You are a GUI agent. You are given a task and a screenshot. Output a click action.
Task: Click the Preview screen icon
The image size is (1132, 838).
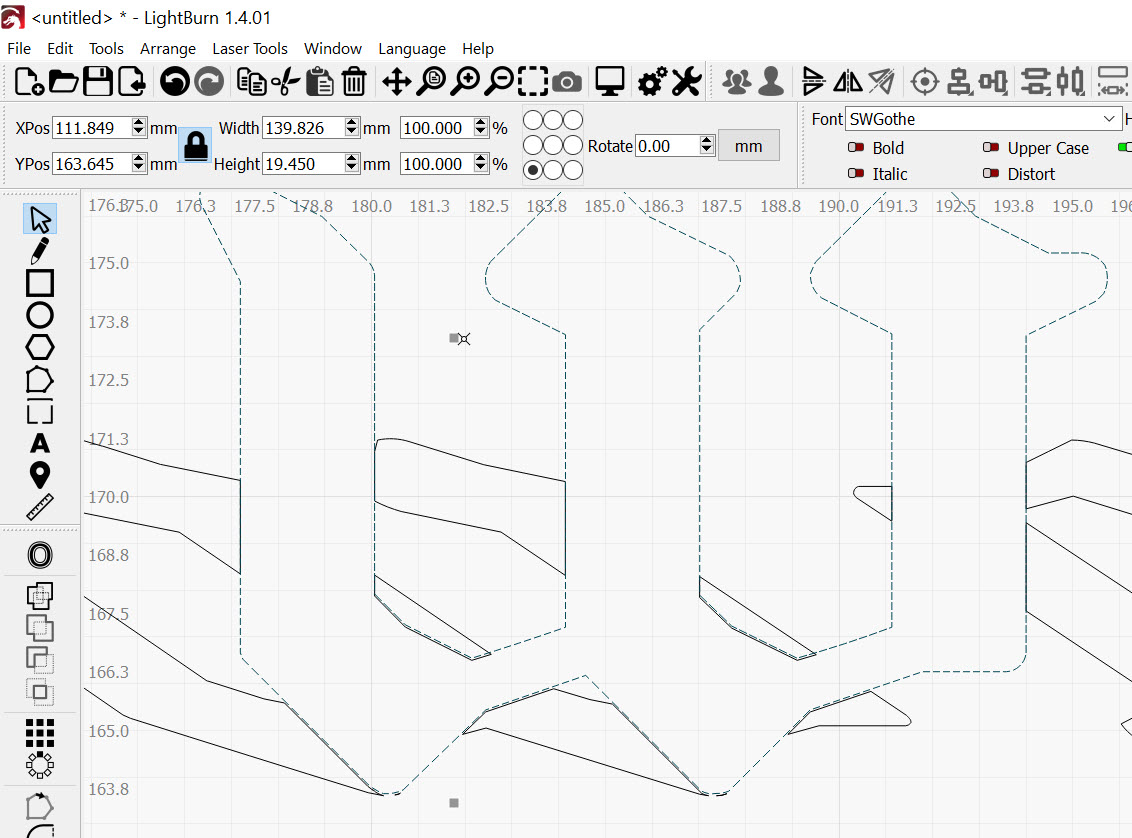point(610,82)
